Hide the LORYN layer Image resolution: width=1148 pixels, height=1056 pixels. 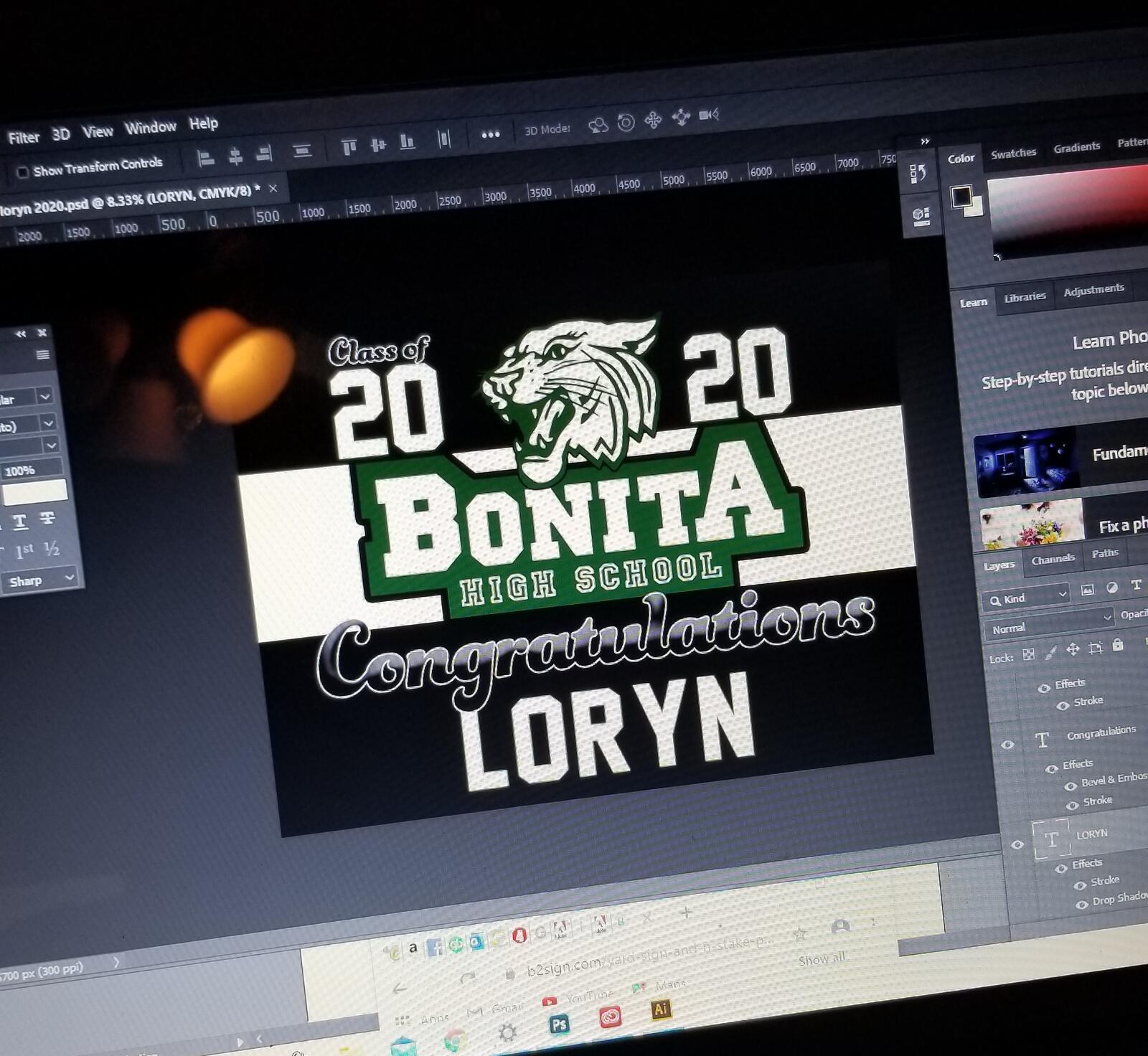click(x=1017, y=844)
